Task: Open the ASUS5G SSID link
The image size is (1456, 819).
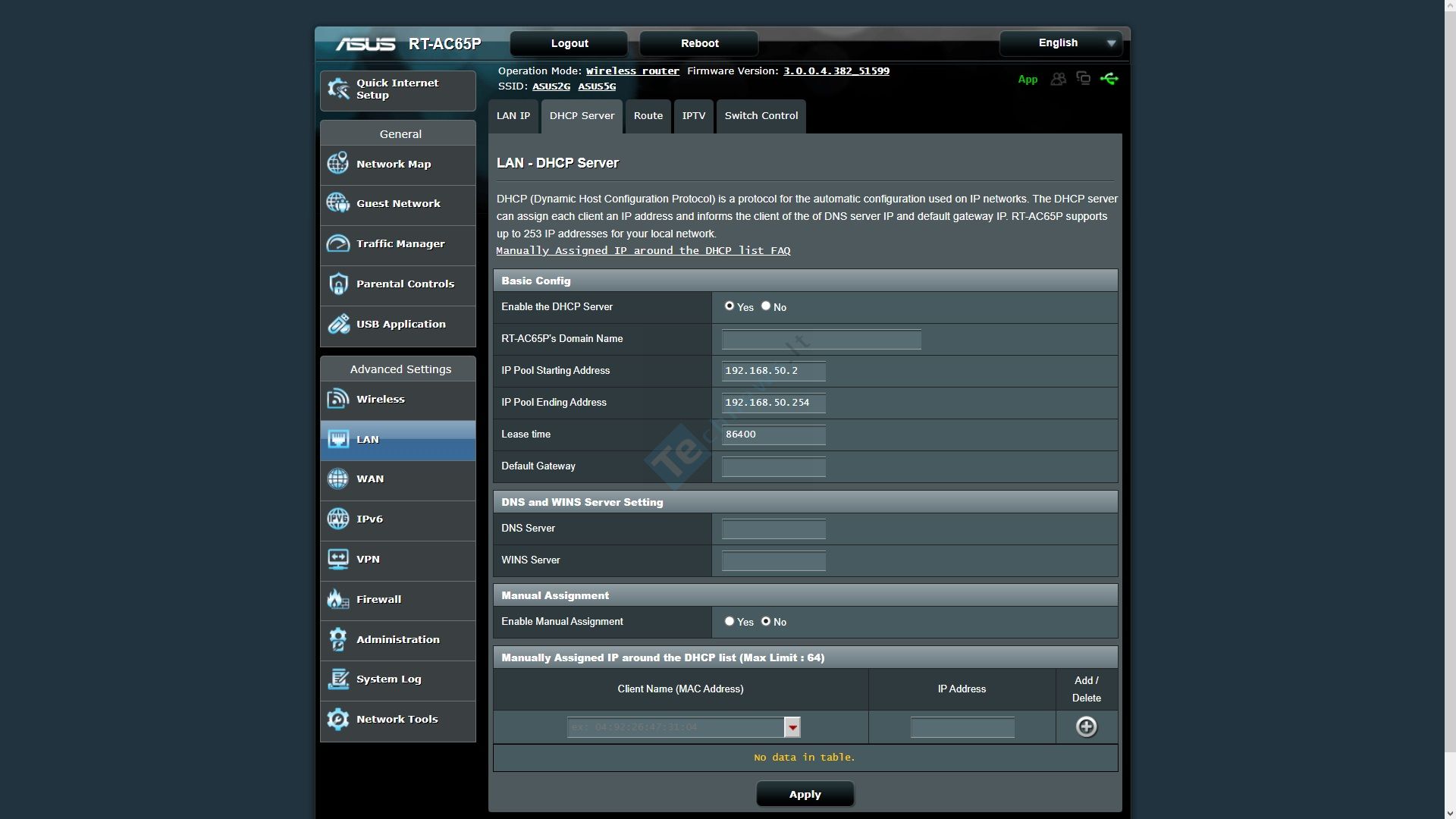Action: 597,86
